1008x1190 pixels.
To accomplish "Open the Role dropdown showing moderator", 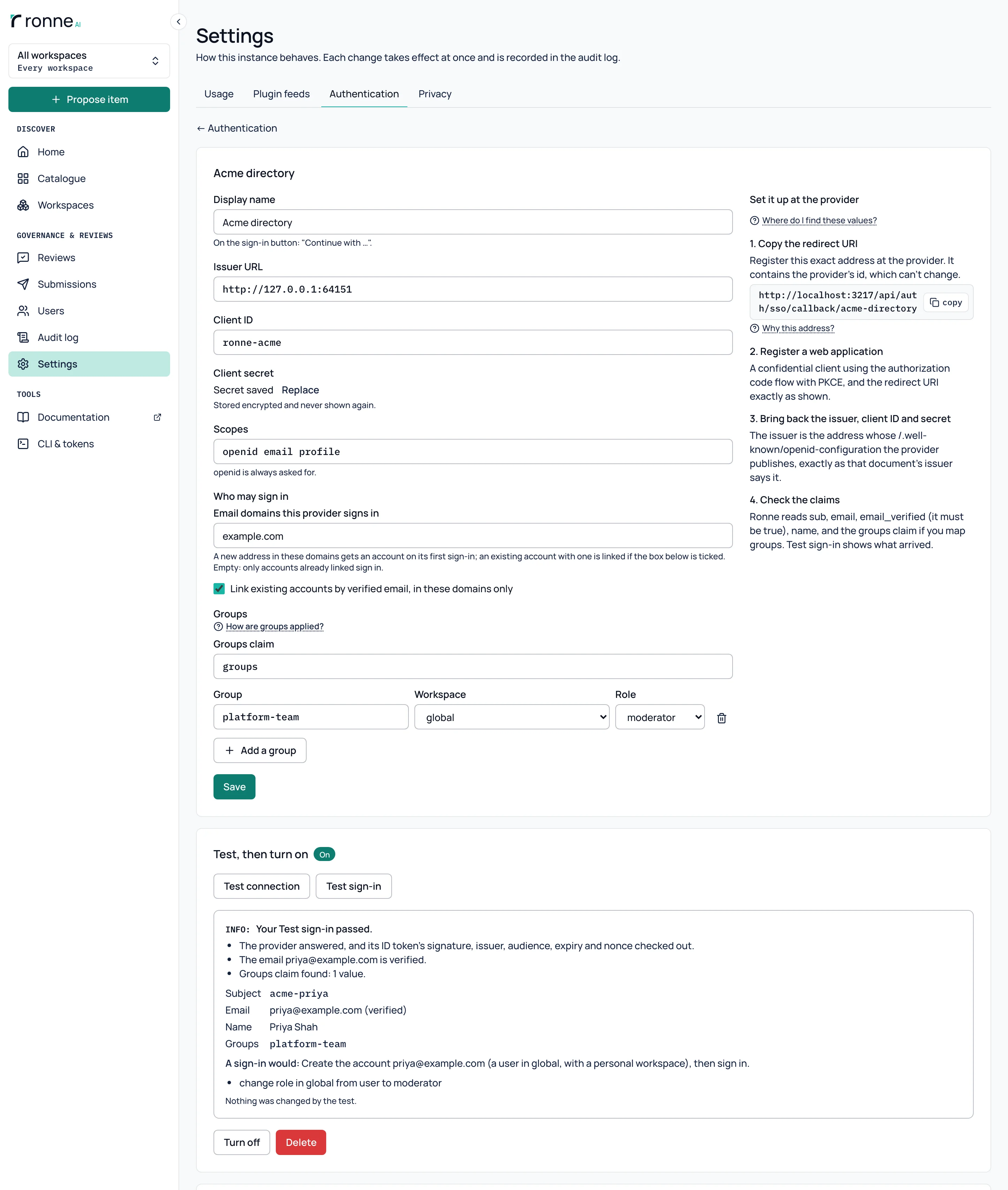I will [659, 717].
